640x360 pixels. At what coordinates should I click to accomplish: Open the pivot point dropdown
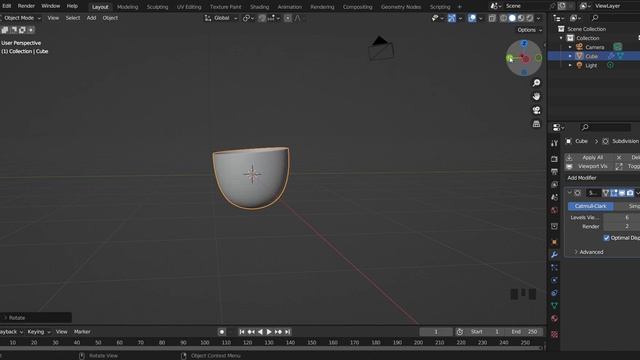[x=248, y=18]
